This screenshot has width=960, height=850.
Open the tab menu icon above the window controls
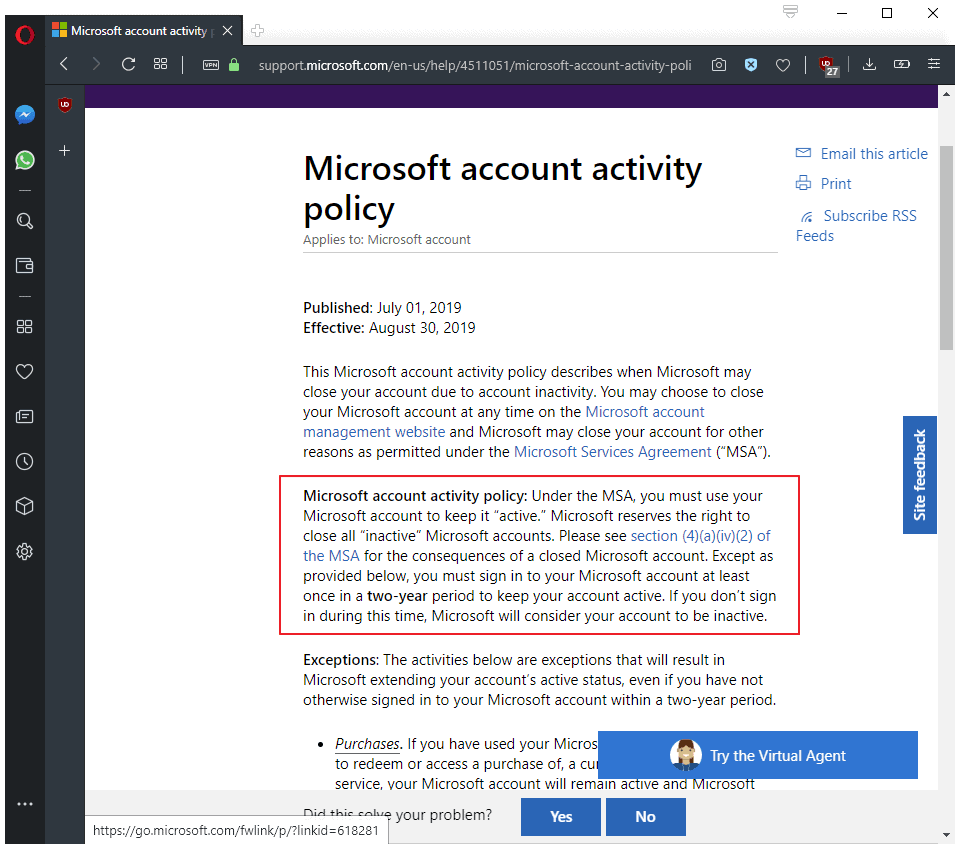tap(790, 12)
